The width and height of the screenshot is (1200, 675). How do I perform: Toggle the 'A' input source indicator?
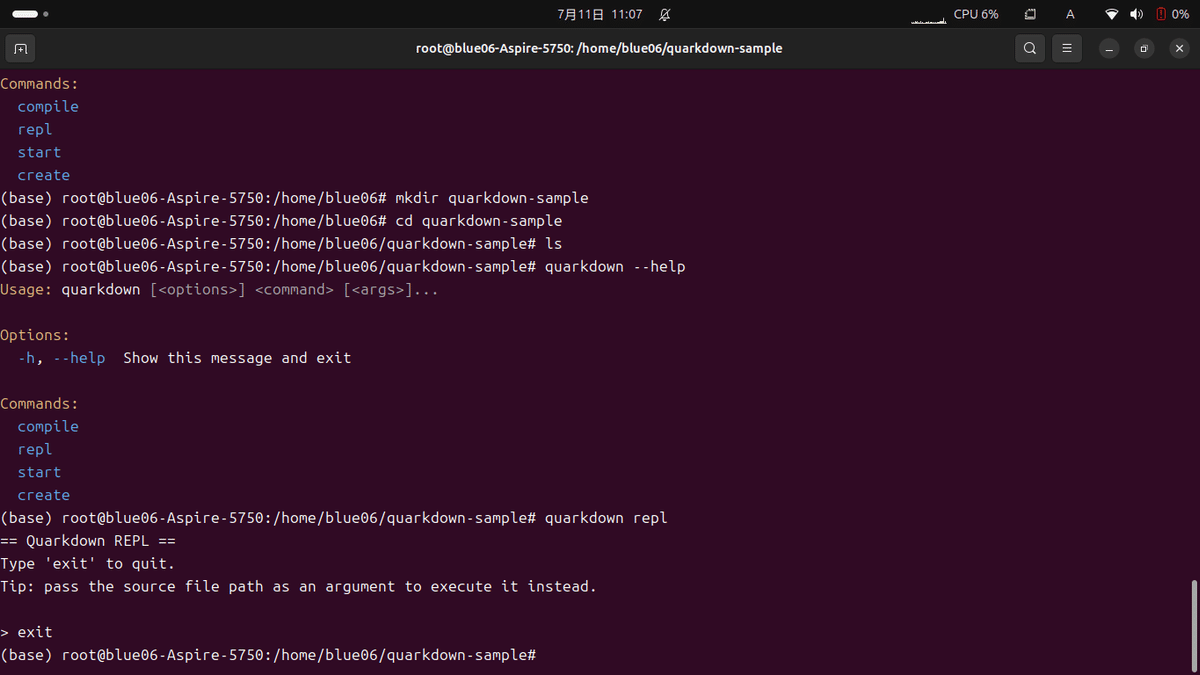tap(1069, 14)
